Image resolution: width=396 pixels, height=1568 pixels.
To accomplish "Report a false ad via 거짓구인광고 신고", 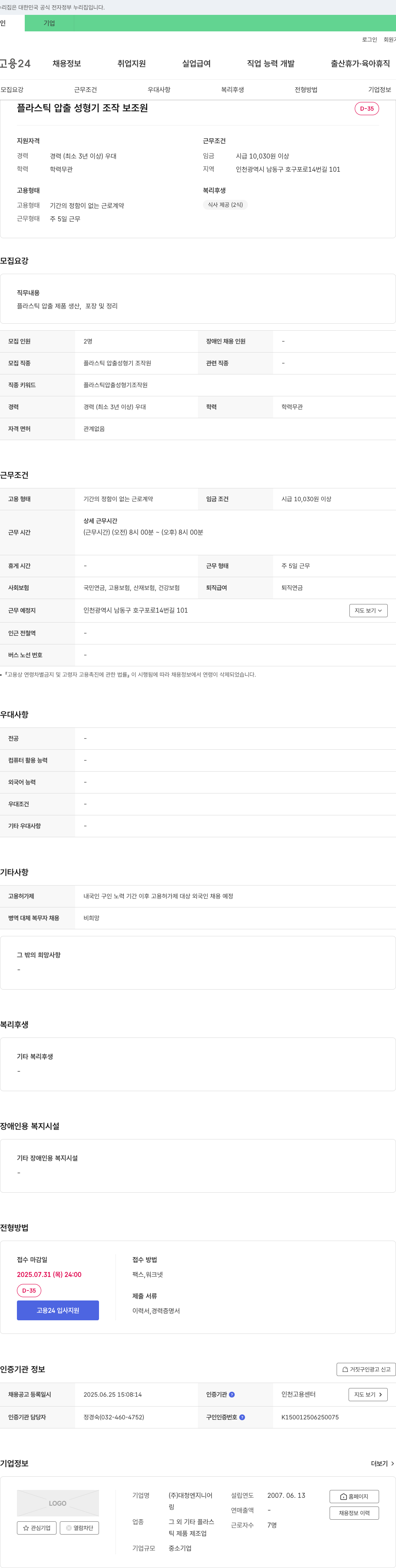I will (x=366, y=1369).
